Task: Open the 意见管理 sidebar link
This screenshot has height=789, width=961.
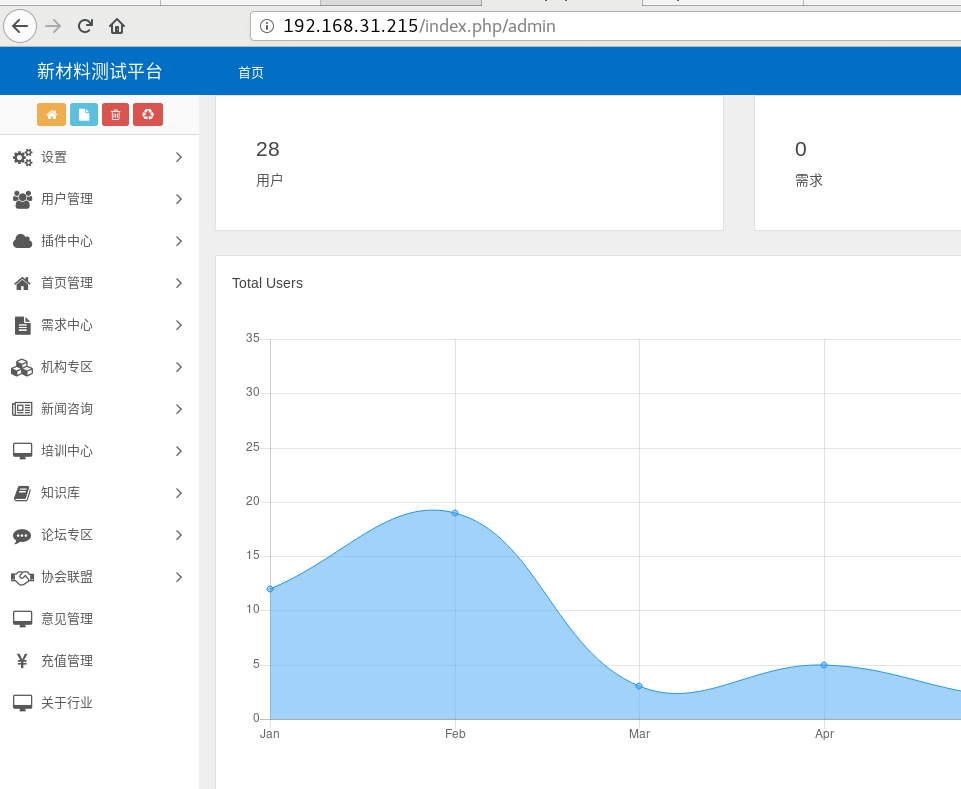Action: pos(67,619)
